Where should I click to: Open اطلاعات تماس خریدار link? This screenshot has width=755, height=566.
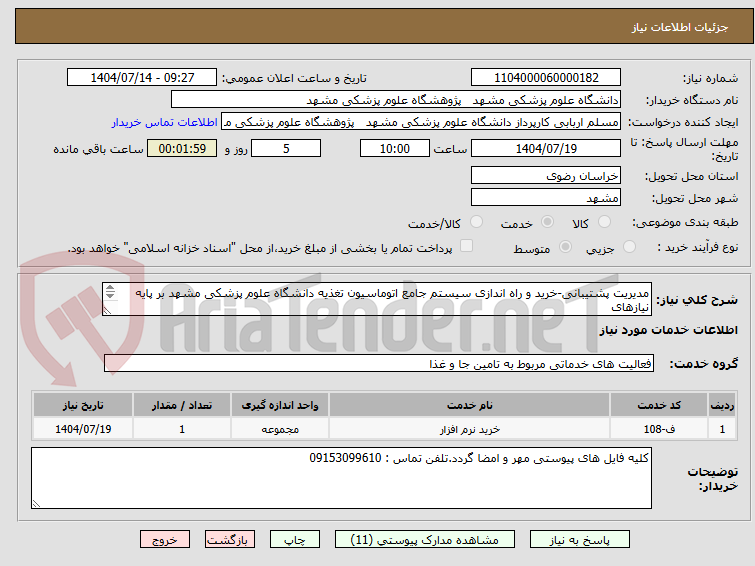point(165,122)
